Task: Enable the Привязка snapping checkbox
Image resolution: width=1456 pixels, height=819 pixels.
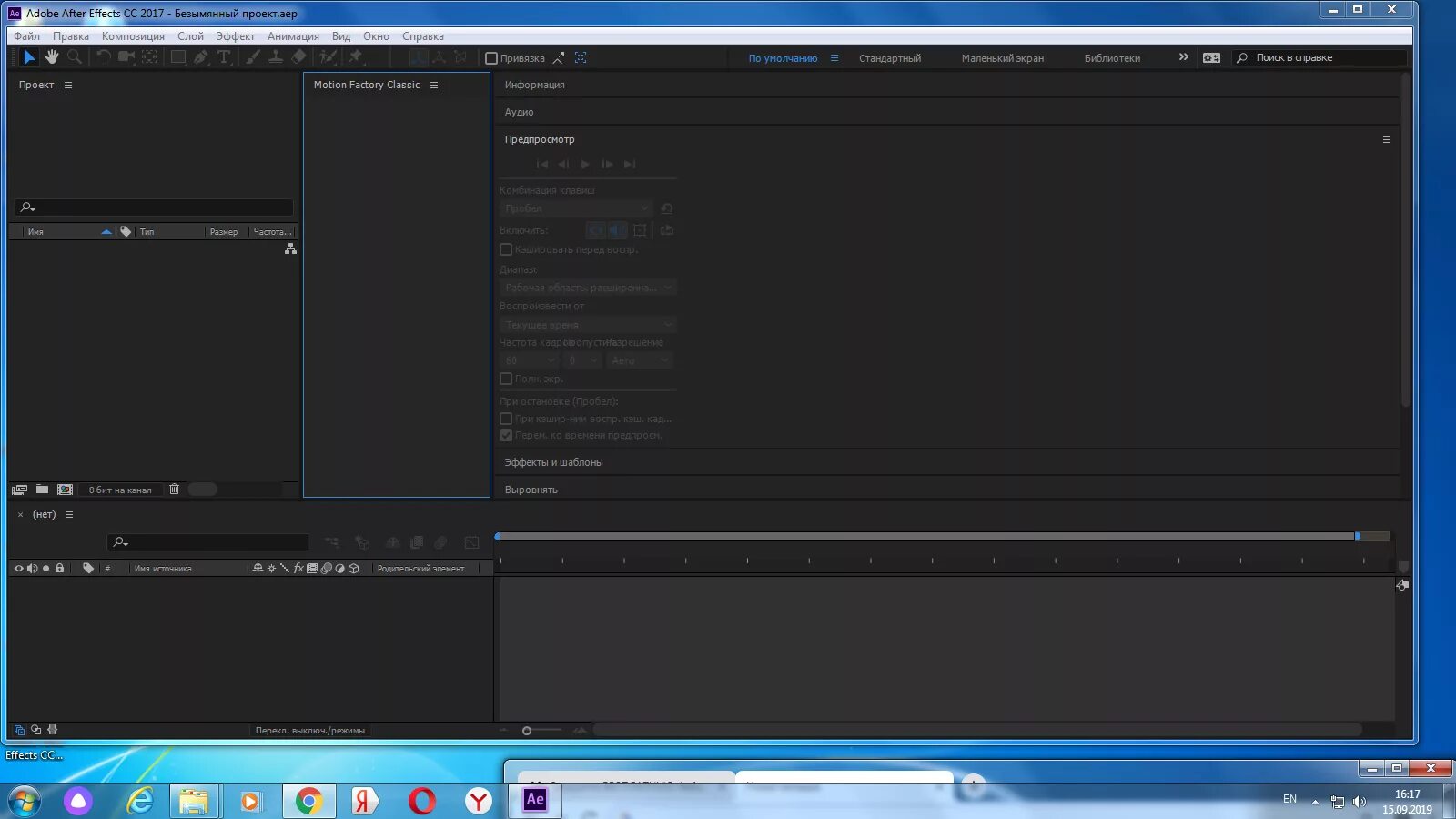Action: 491,58
